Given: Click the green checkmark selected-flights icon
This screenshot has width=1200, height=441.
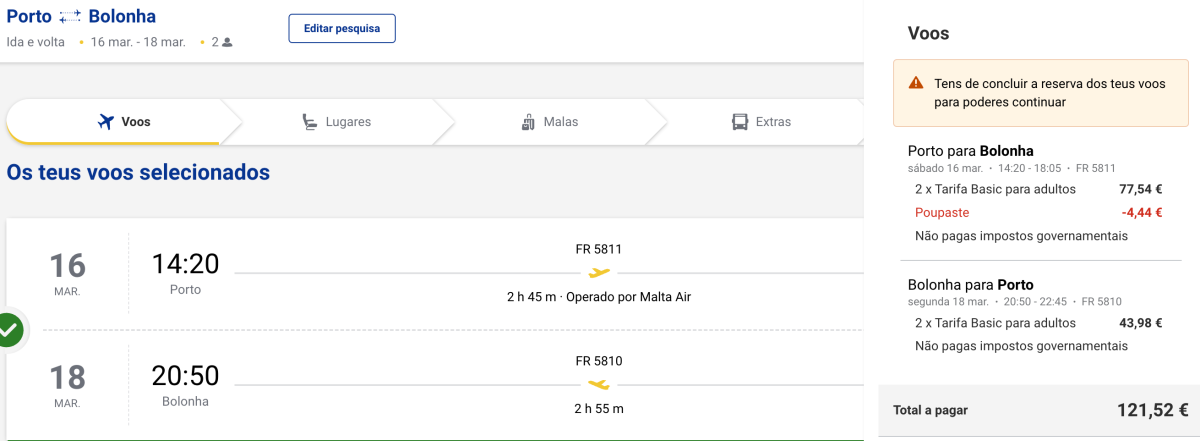Looking at the screenshot, I should [8, 330].
